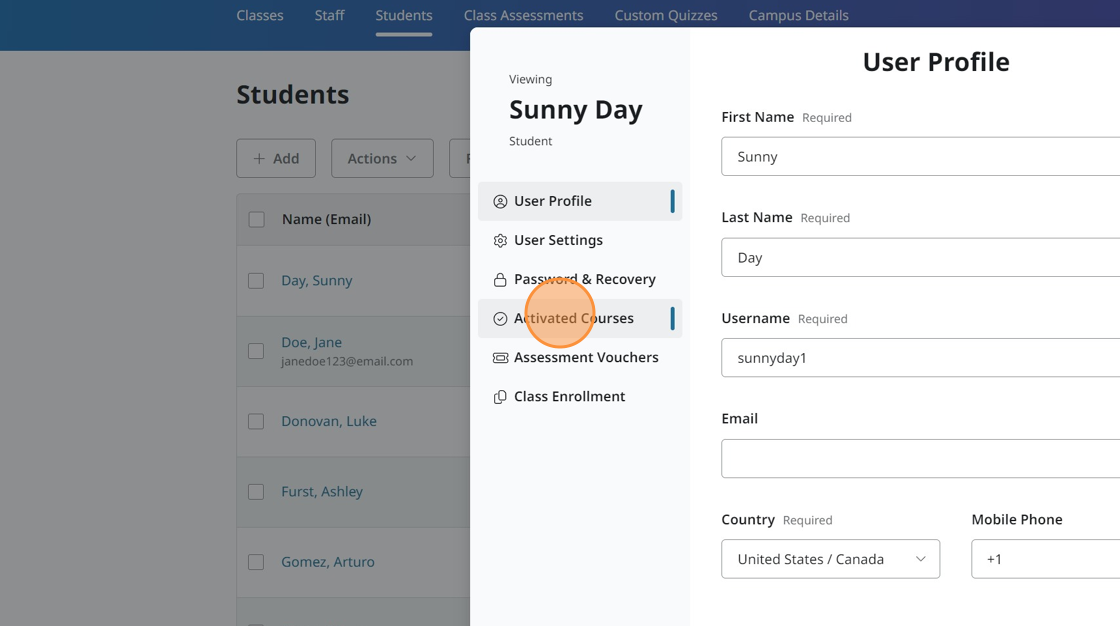1120x626 pixels.
Task: Check the box for Gomez, Arturo
Action: [256, 562]
